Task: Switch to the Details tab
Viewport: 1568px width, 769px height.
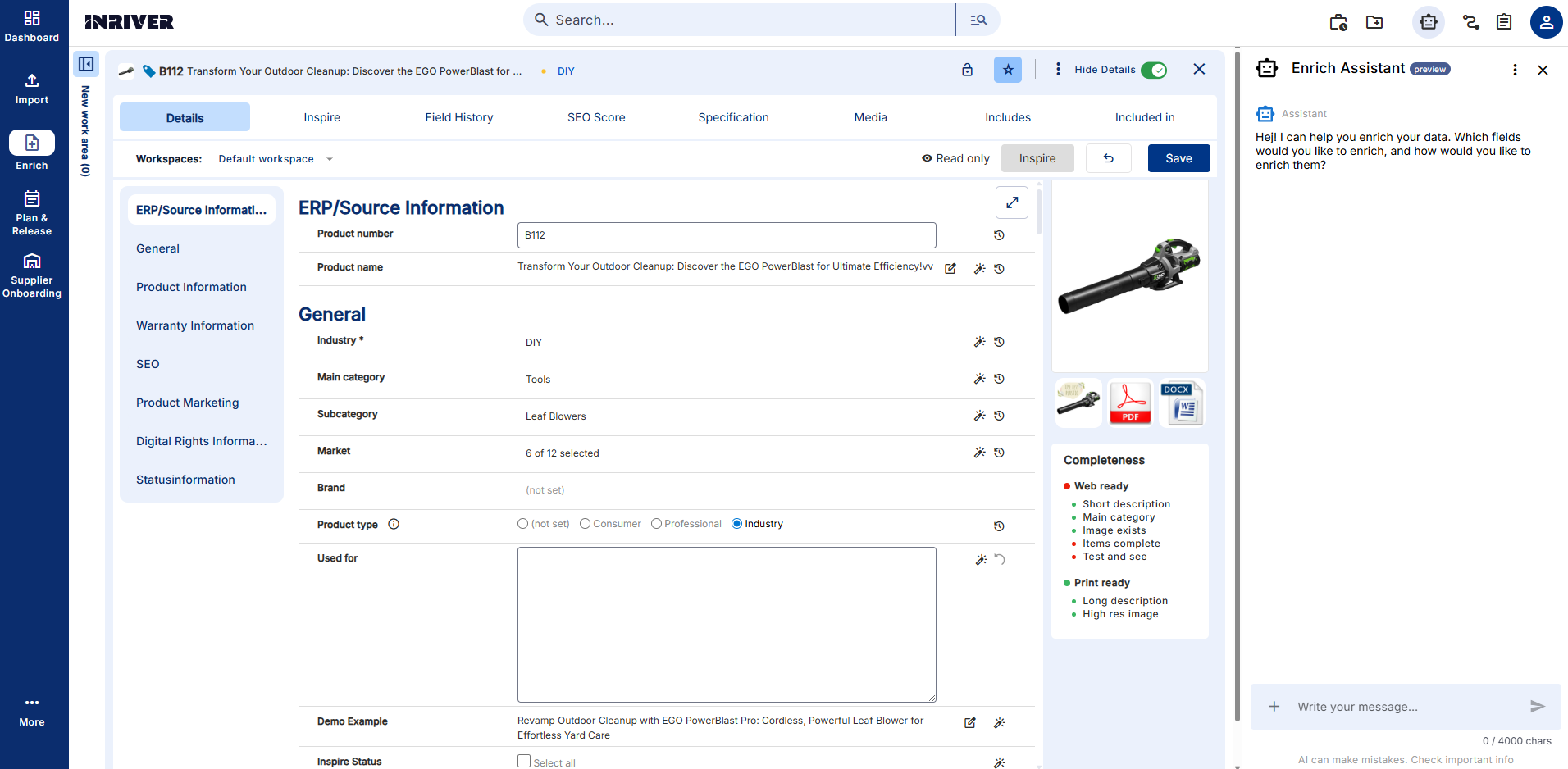Action: pos(185,117)
